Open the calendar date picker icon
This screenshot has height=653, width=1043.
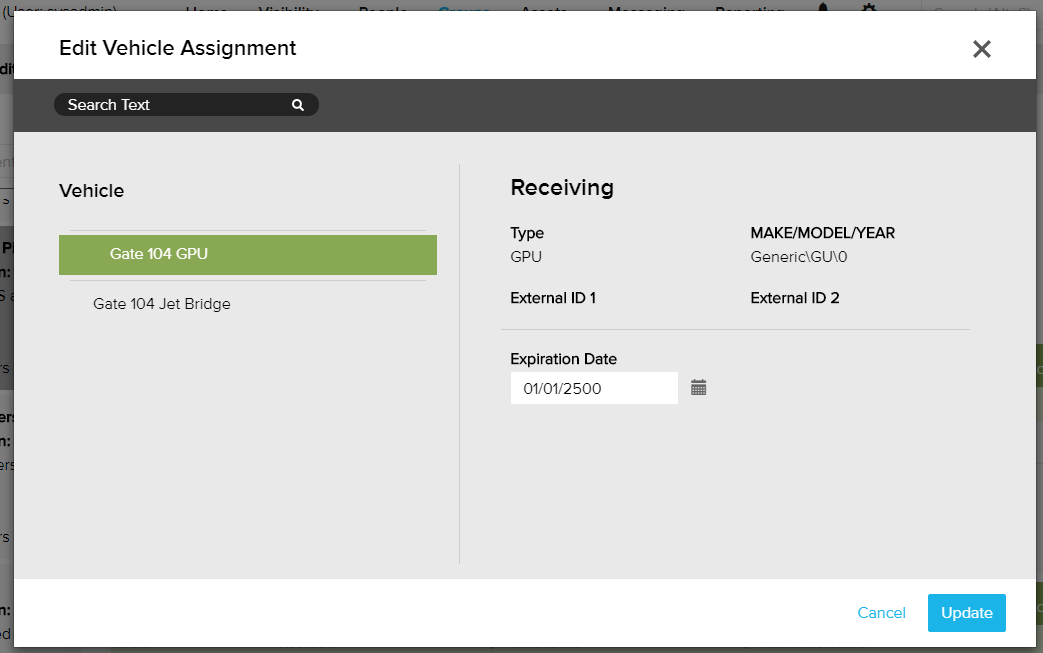(x=699, y=388)
